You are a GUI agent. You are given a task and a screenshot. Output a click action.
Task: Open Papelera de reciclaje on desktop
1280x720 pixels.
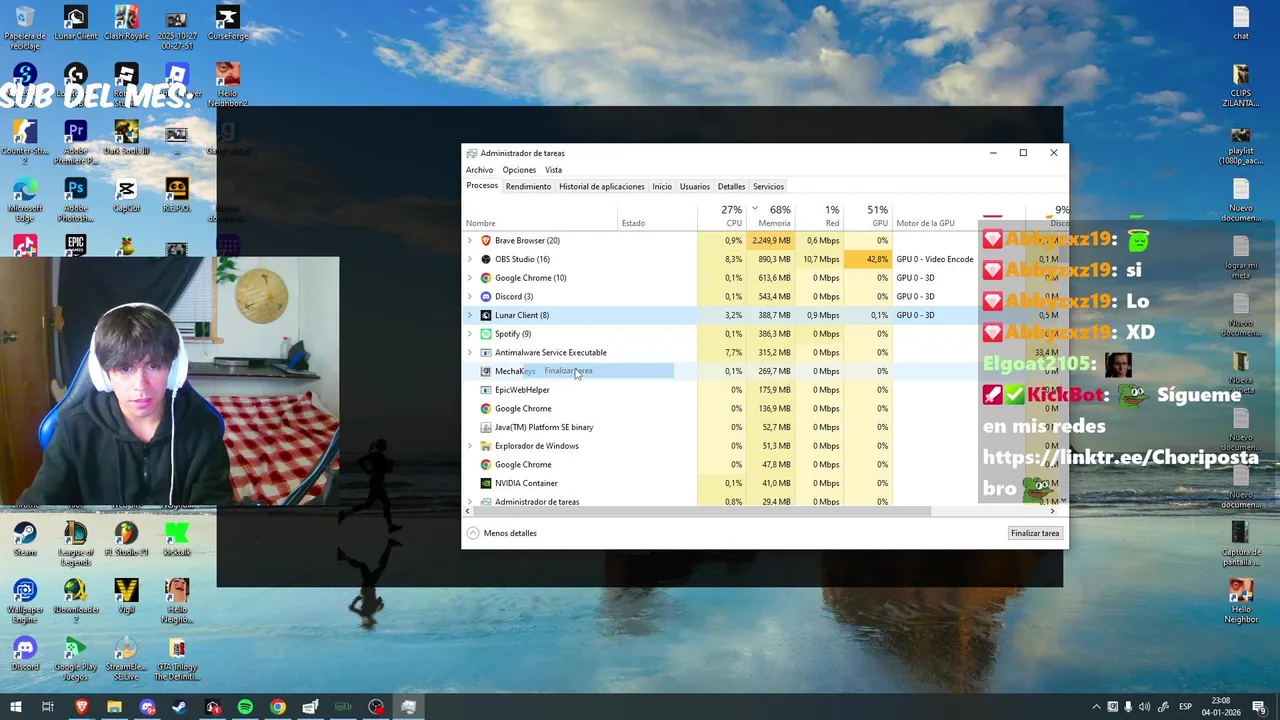coord(25,28)
